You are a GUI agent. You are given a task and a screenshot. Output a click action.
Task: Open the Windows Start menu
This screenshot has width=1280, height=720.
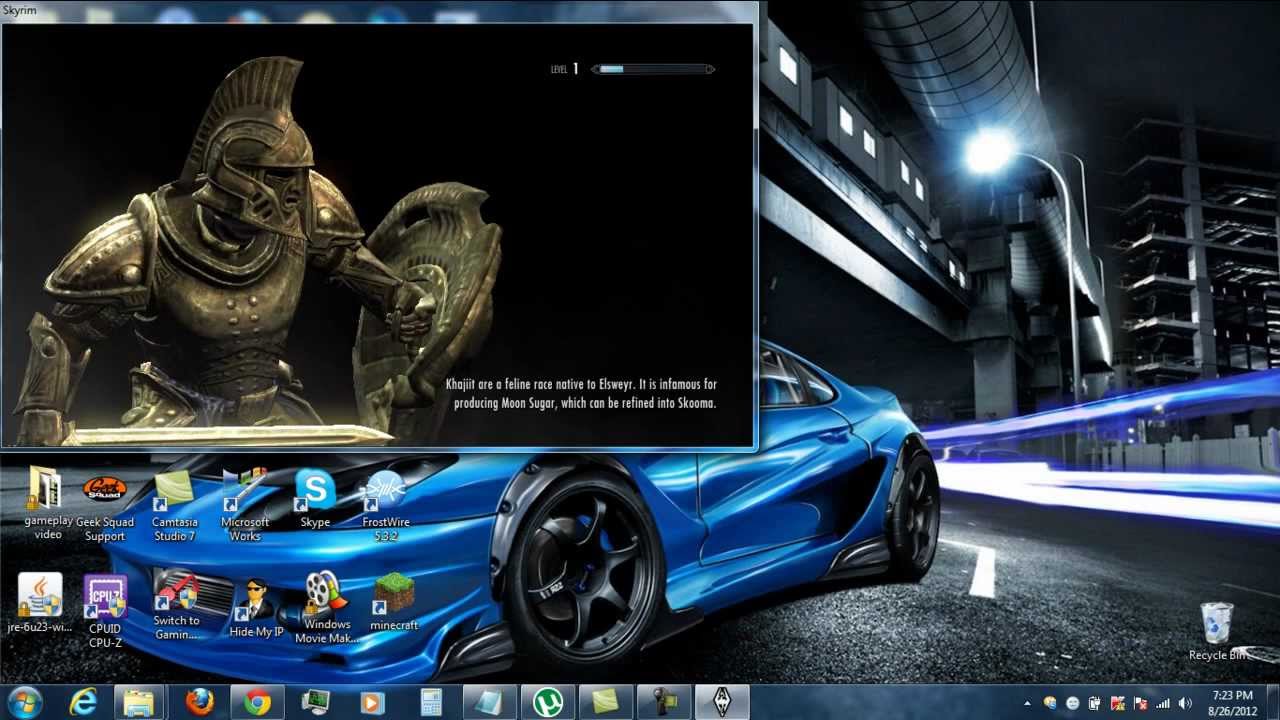(x=24, y=702)
